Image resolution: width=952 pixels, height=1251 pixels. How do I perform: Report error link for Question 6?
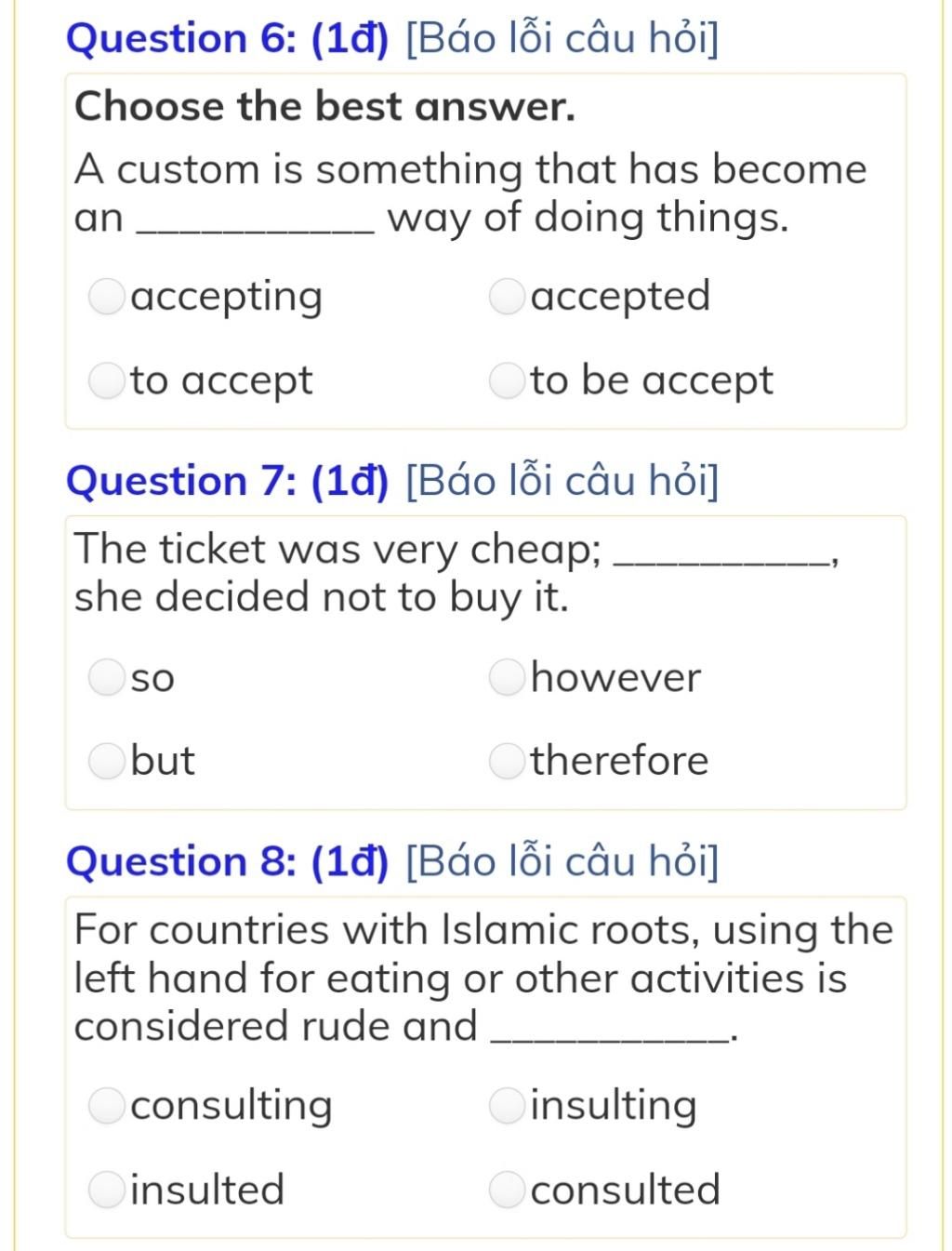(562, 39)
